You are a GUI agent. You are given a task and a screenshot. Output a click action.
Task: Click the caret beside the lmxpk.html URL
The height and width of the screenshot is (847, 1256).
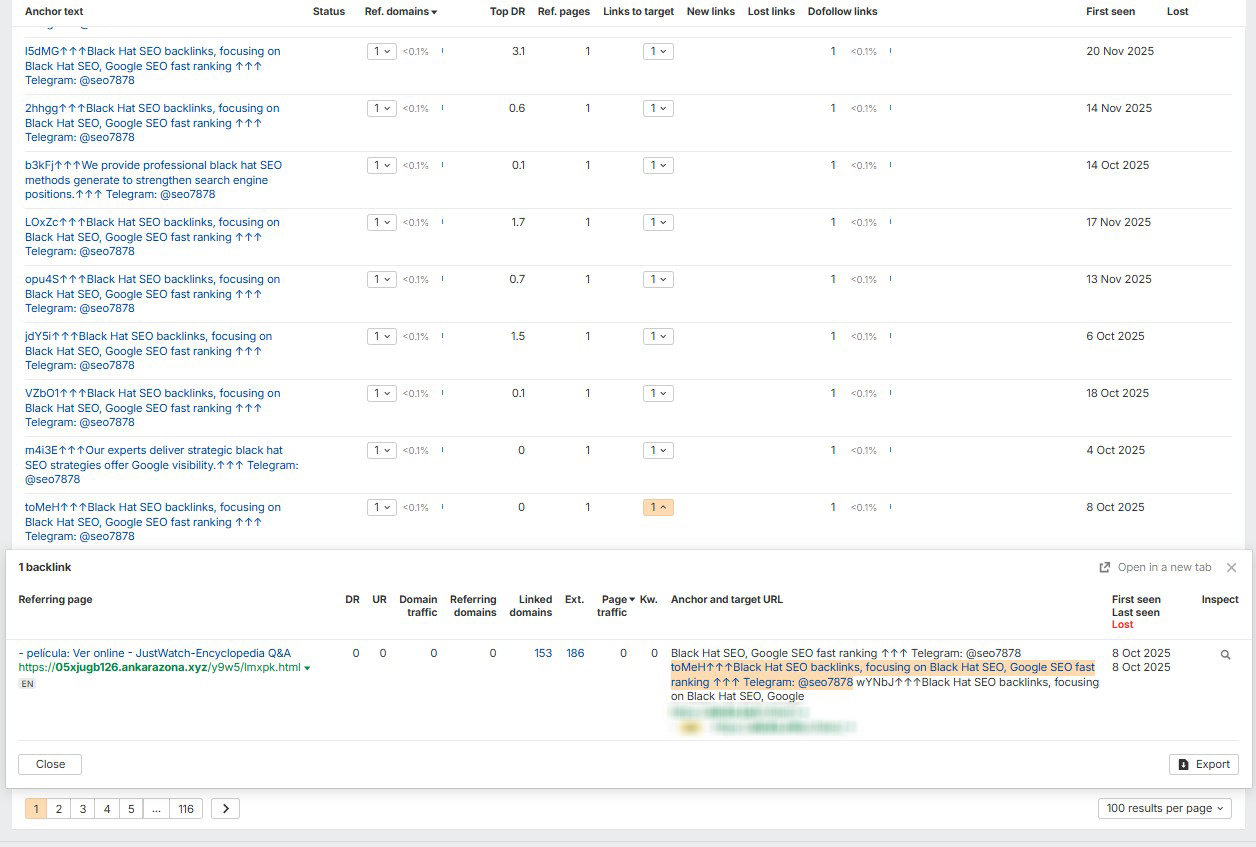[308, 668]
